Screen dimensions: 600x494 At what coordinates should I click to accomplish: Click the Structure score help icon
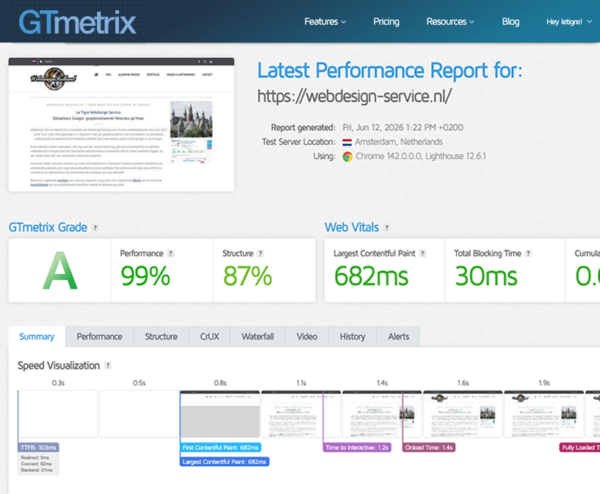point(261,253)
